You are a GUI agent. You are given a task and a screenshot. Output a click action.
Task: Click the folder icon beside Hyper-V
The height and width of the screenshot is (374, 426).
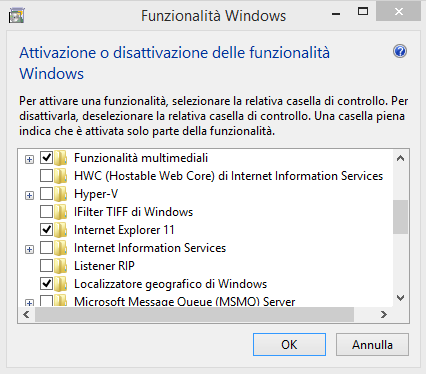pyautogui.click(x=61, y=194)
